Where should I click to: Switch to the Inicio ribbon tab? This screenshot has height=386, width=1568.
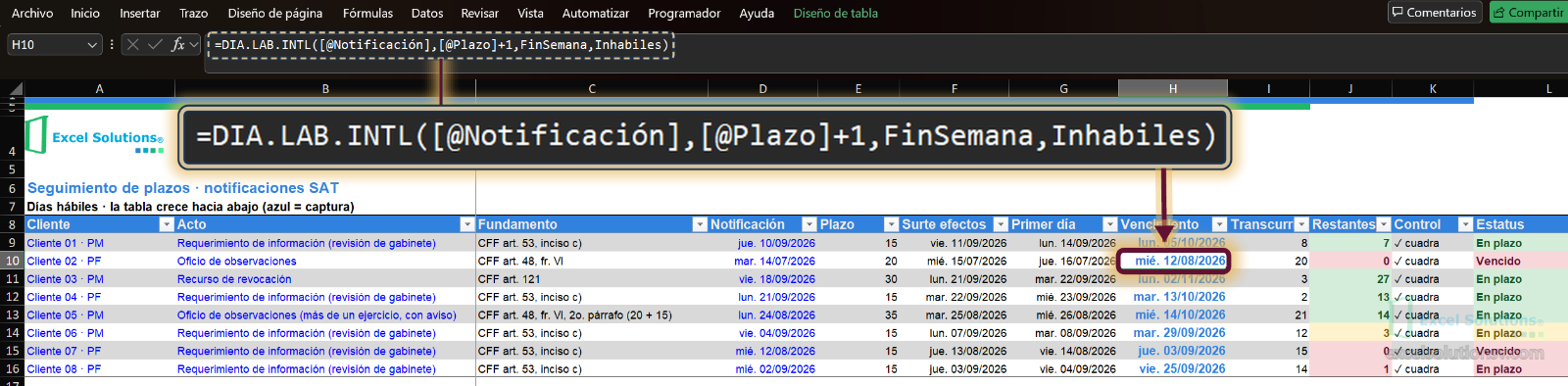tap(85, 13)
